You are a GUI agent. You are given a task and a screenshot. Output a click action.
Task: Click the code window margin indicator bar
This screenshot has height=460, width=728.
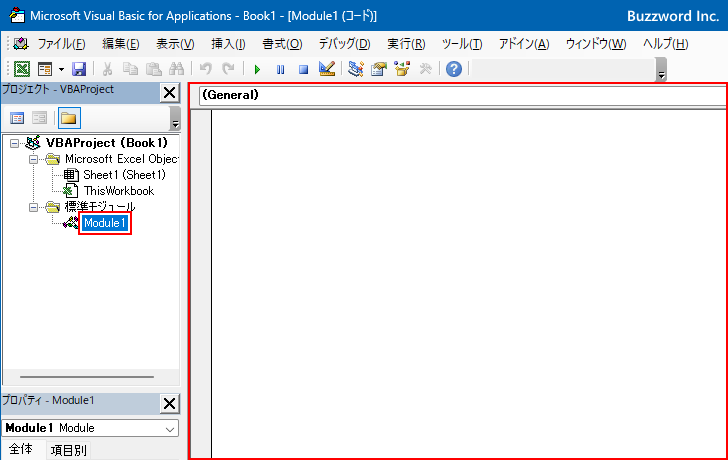pyautogui.click(x=201, y=283)
